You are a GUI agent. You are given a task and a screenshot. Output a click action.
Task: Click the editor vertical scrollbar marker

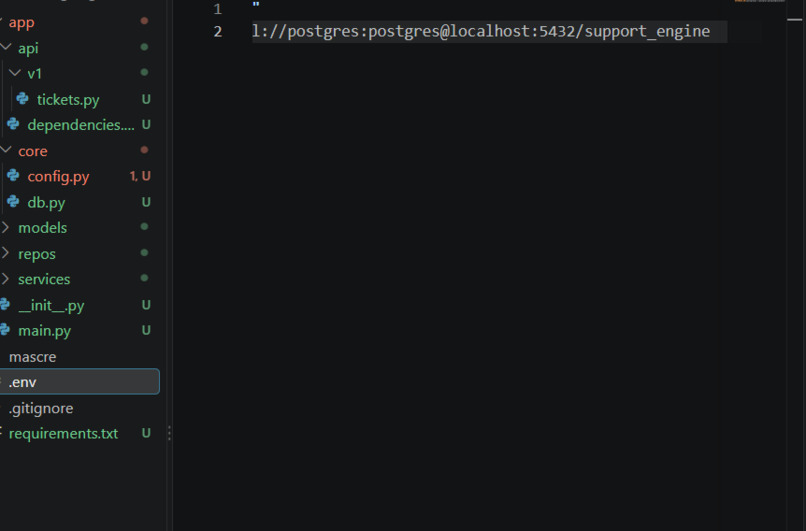click(795, 20)
